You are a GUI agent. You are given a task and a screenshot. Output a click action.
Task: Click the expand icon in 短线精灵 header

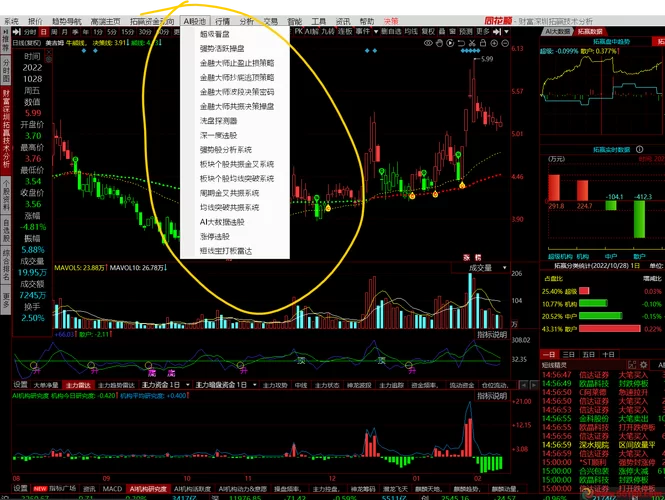coord(632,365)
